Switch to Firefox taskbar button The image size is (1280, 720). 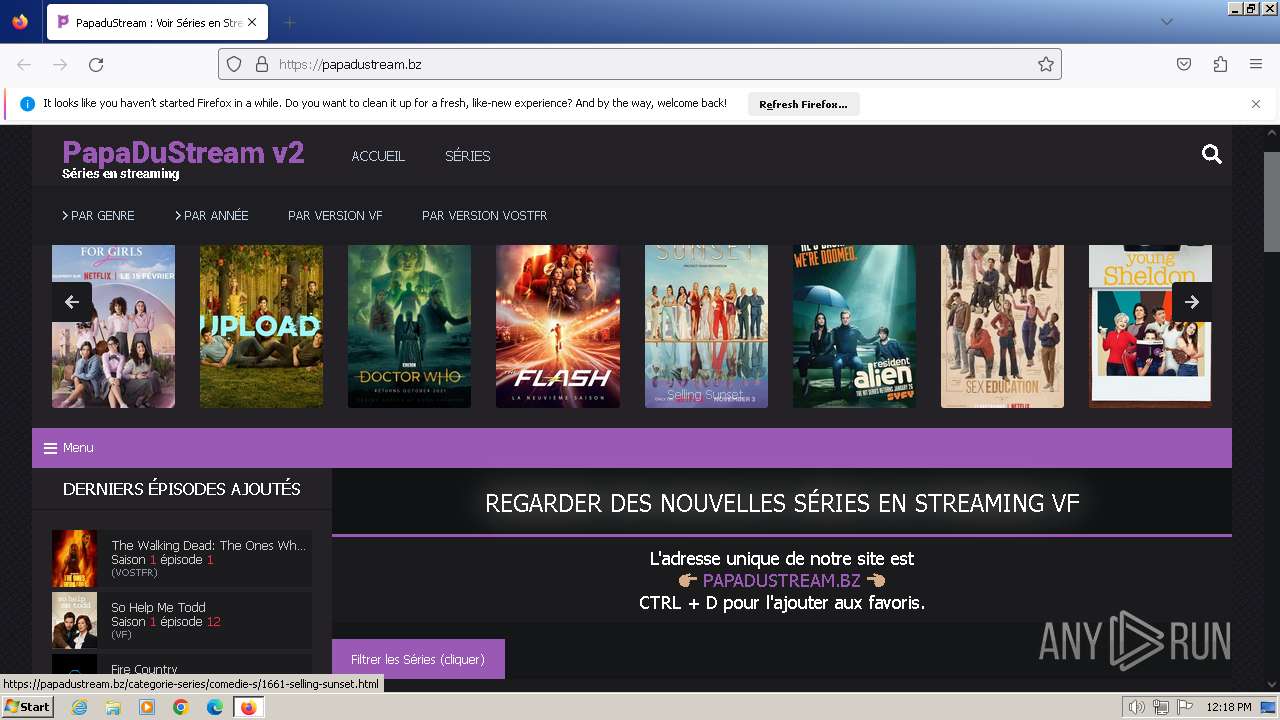[x=248, y=707]
